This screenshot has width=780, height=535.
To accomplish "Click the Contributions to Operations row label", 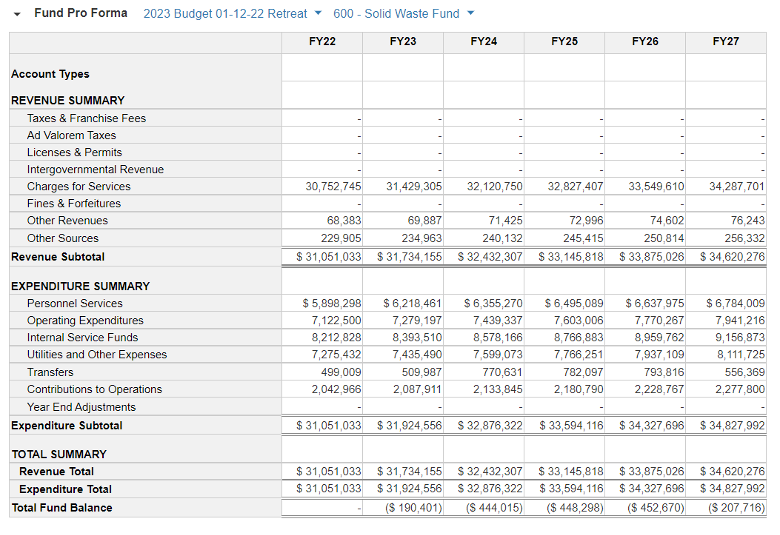I will pyautogui.click(x=94, y=390).
